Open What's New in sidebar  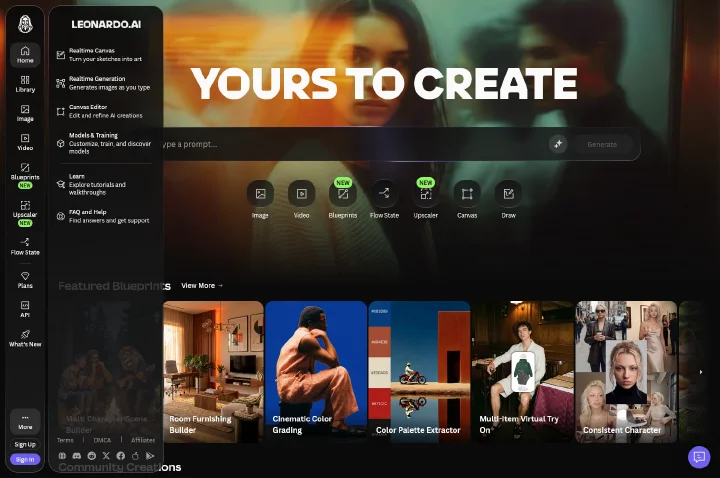click(x=25, y=338)
